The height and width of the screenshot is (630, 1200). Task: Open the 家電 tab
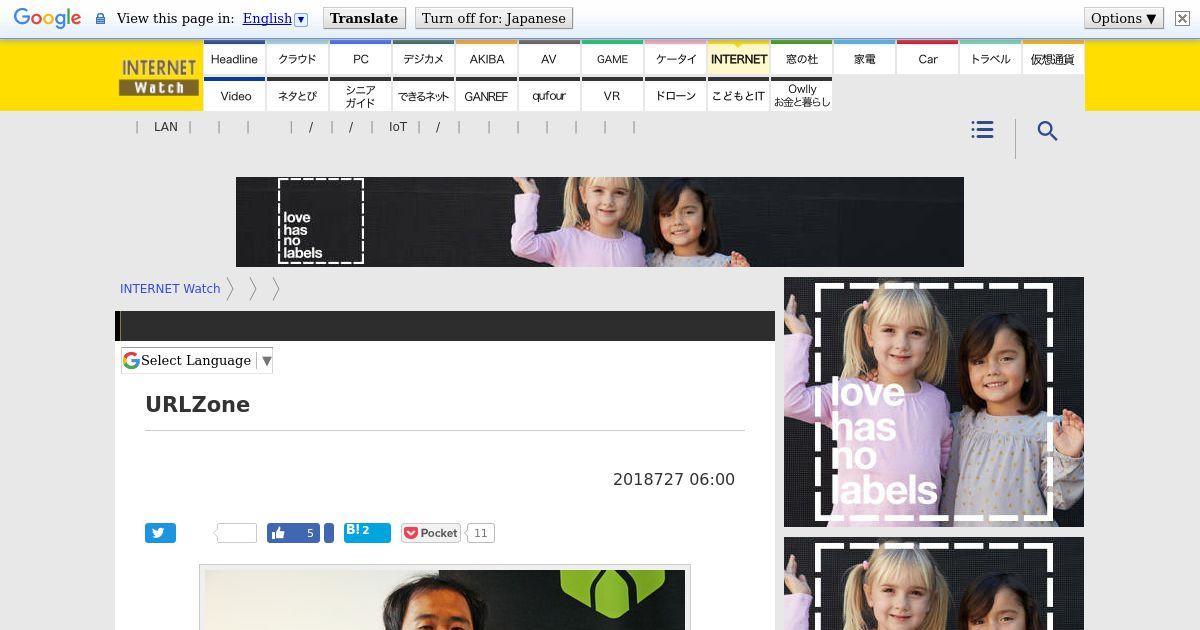pyautogui.click(x=864, y=59)
